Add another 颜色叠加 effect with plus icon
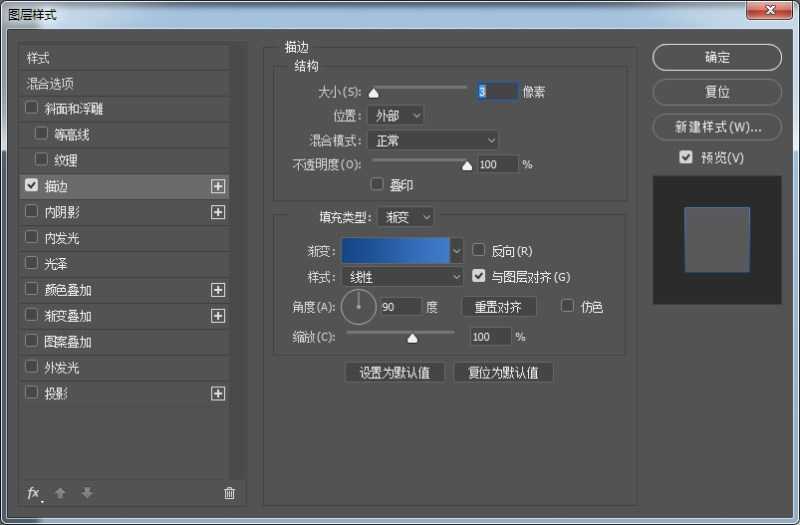800x525 pixels. pyautogui.click(x=218, y=290)
